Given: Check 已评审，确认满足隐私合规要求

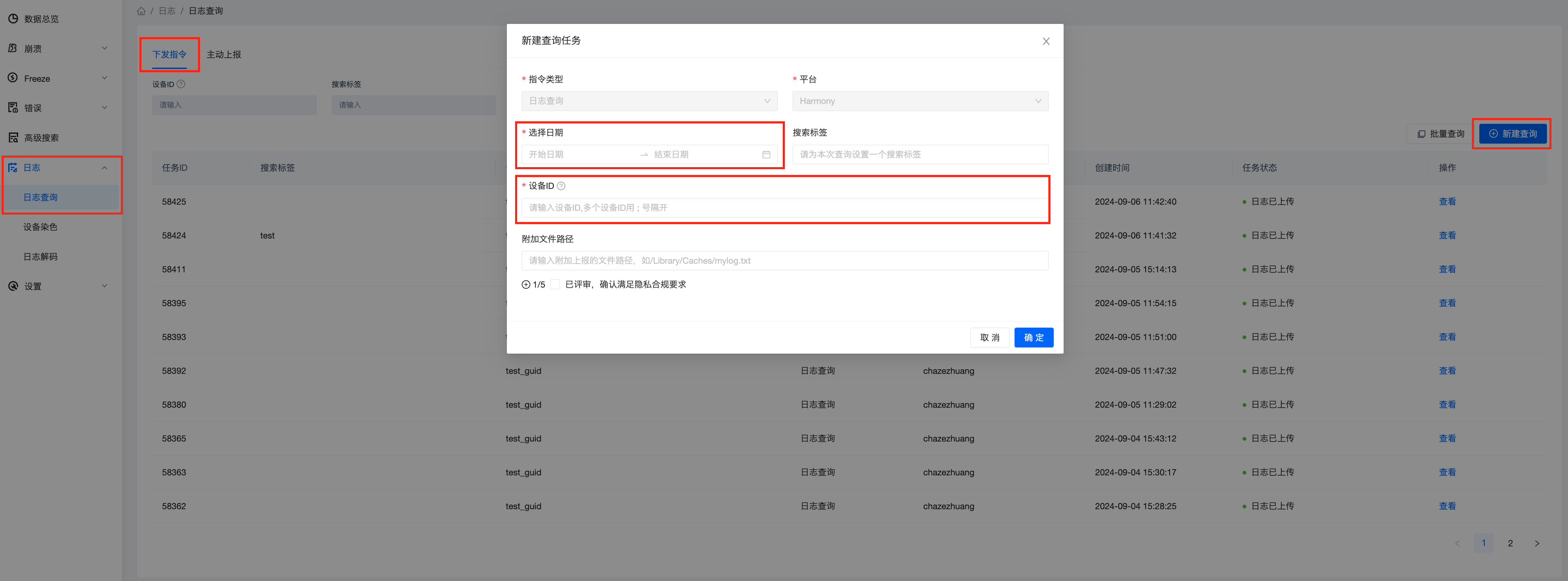Looking at the screenshot, I should [555, 284].
